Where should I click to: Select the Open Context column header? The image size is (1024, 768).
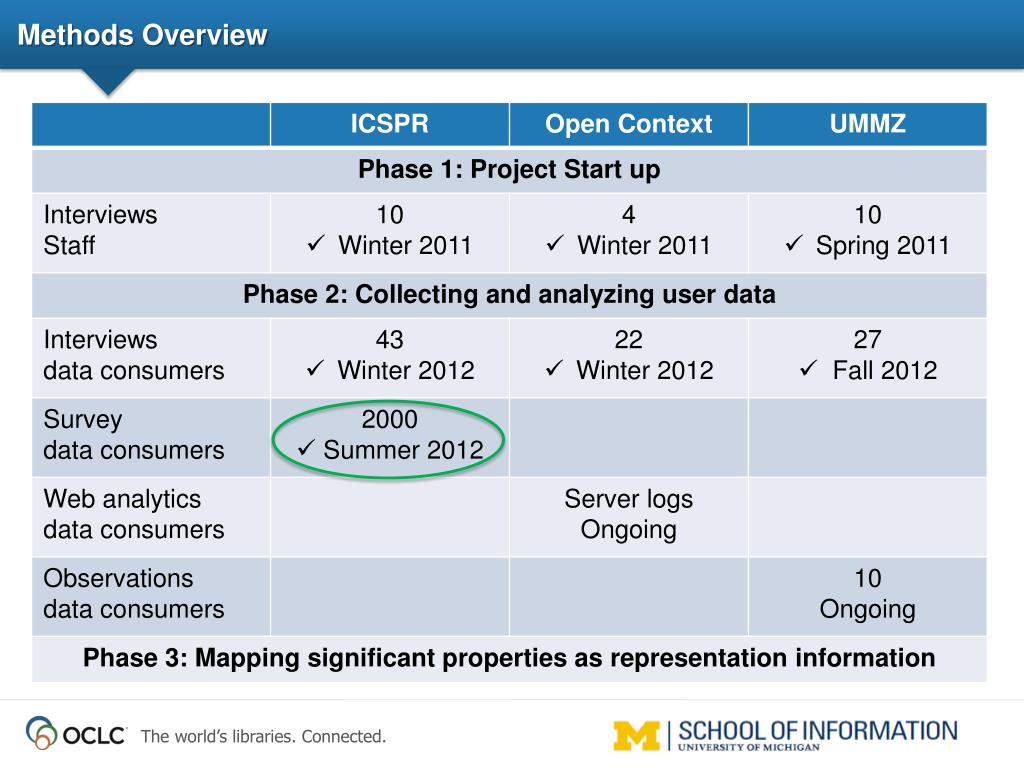point(629,124)
